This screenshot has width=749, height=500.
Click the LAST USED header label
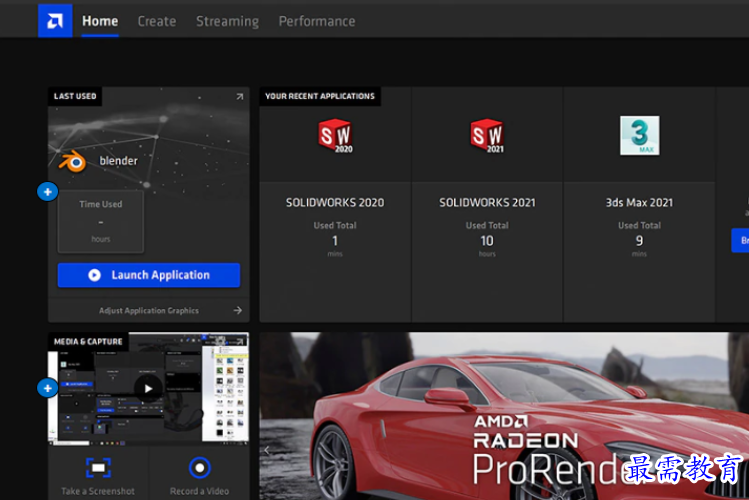tap(75, 96)
